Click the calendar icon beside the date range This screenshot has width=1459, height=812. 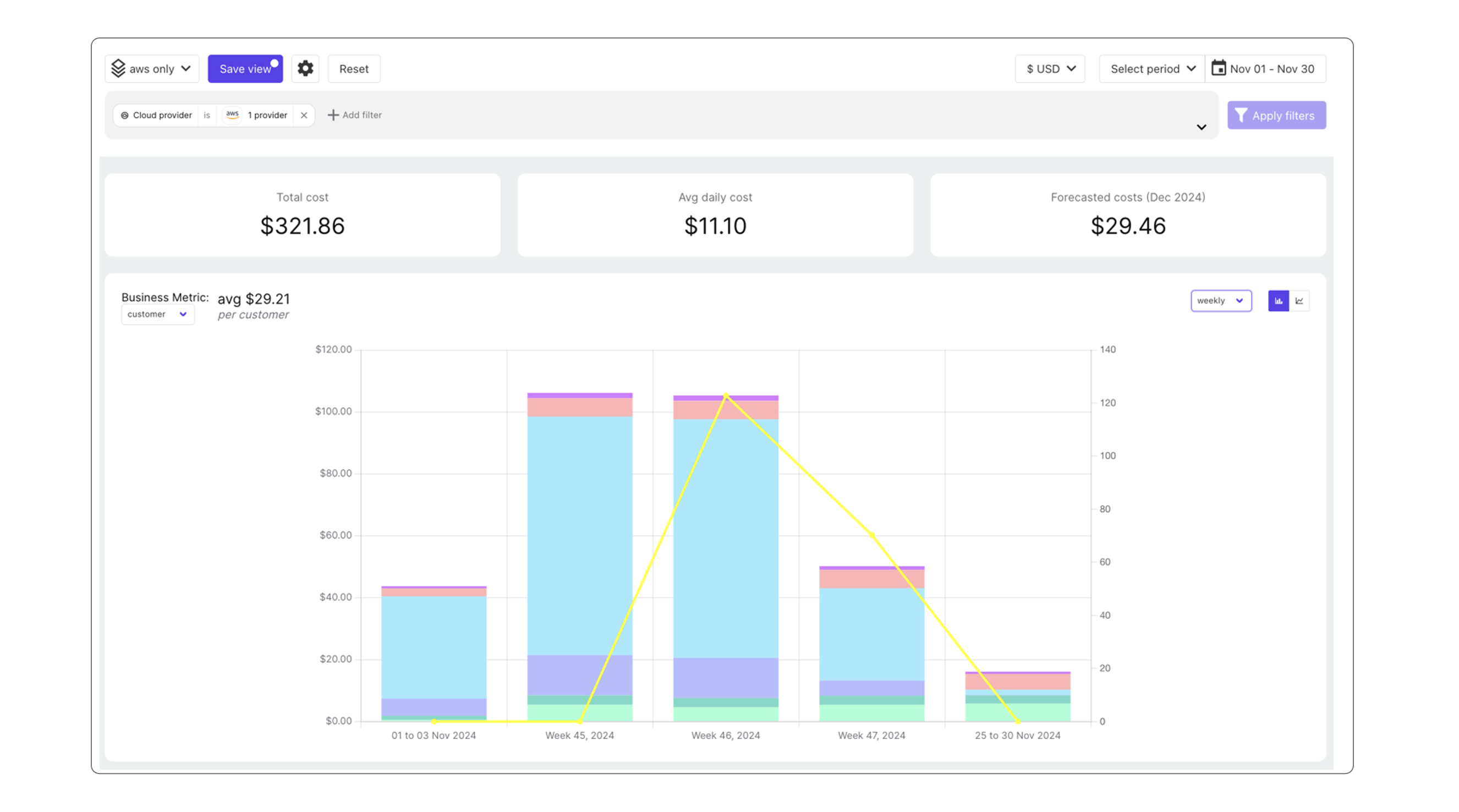[x=1218, y=68]
